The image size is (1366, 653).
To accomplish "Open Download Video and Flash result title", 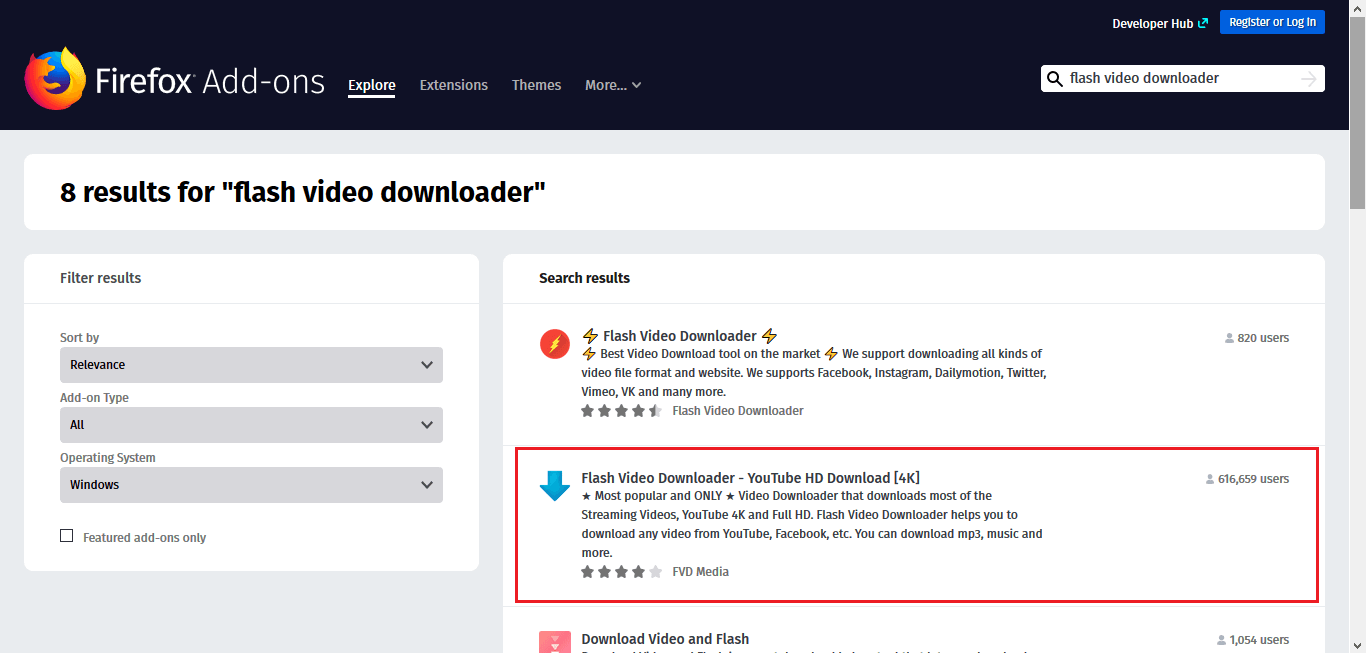I will [x=665, y=639].
